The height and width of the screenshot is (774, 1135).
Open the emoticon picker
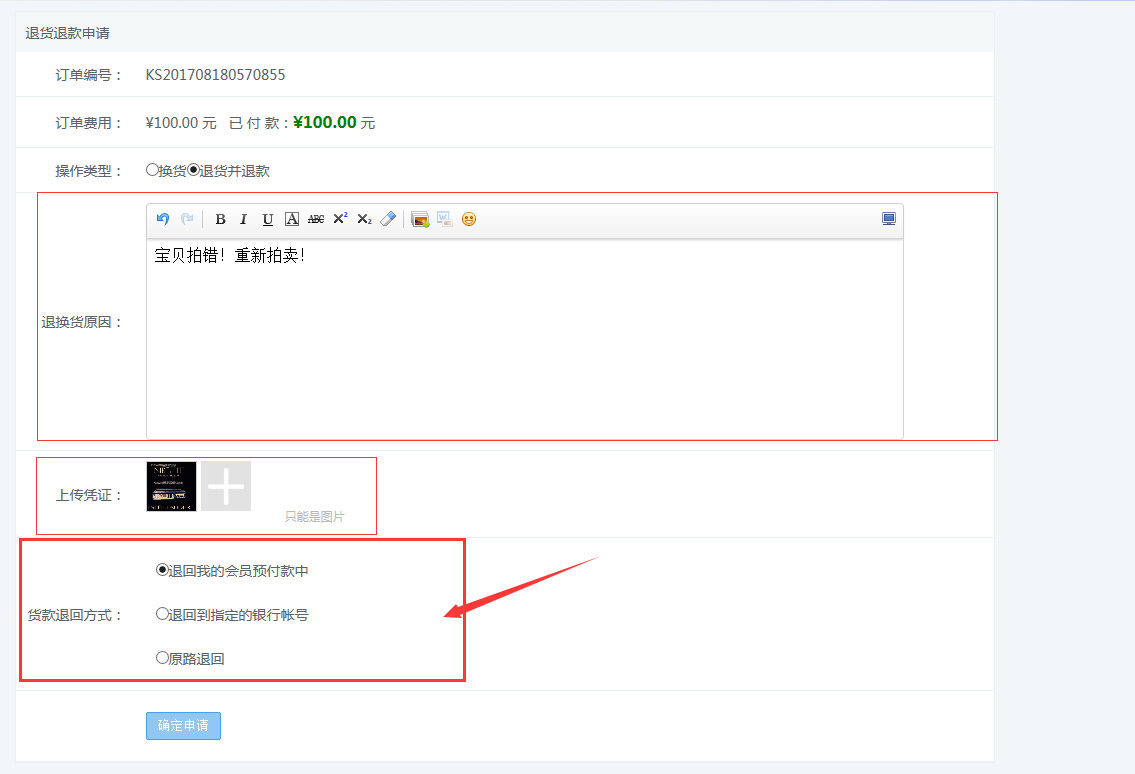click(469, 219)
